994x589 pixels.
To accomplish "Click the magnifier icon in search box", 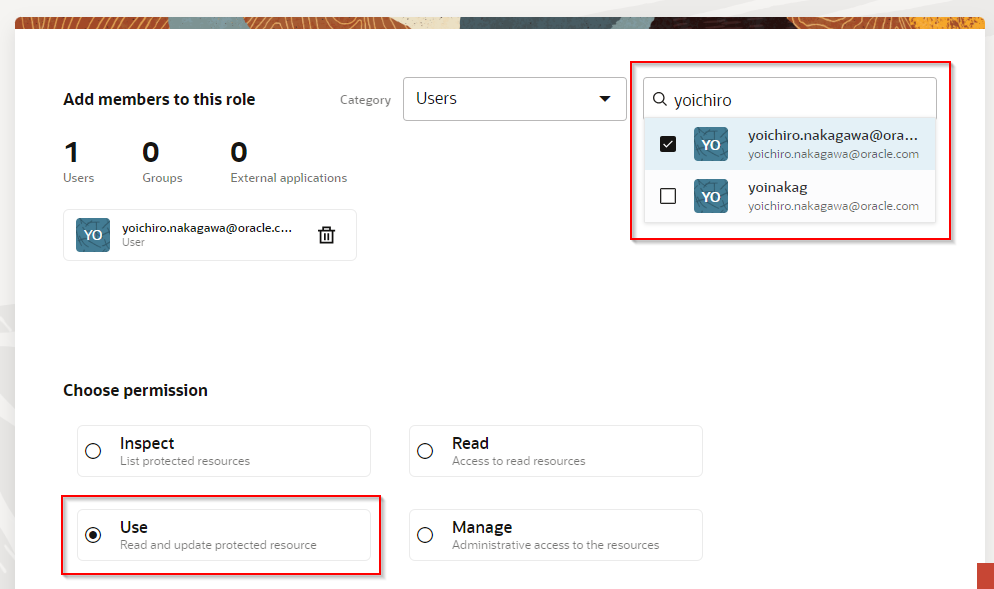I will click(660, 100).
